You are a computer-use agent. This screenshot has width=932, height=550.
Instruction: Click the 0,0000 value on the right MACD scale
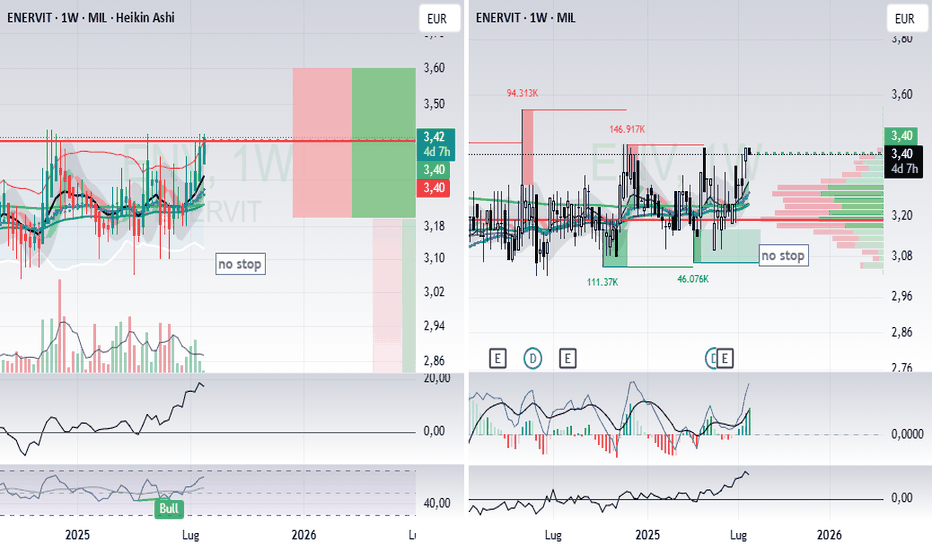(x=908, y=435)
